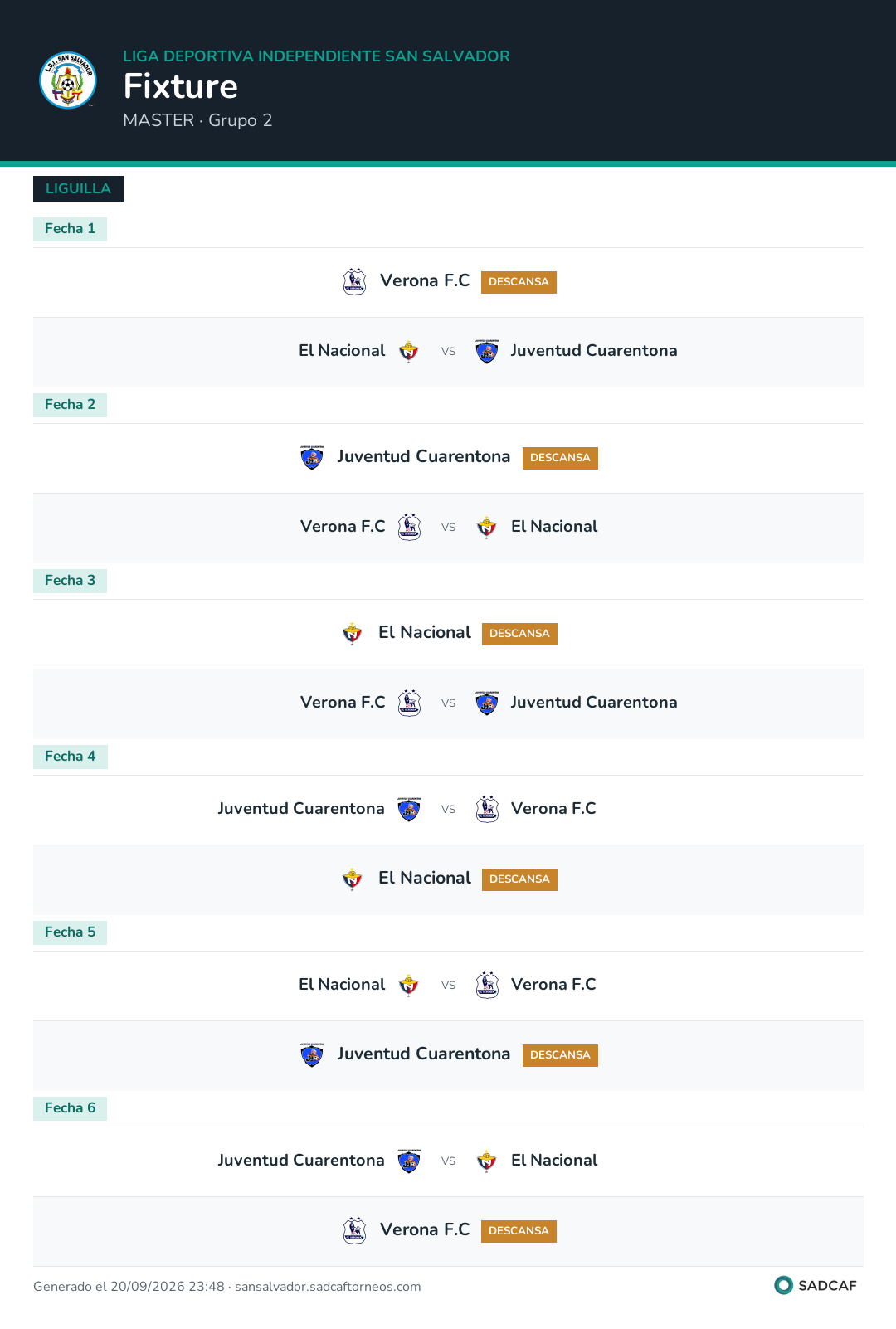Open El Nacional team name in Fecha 2 match
This screenshot has height=1329, width=896.
coord(554,527)
